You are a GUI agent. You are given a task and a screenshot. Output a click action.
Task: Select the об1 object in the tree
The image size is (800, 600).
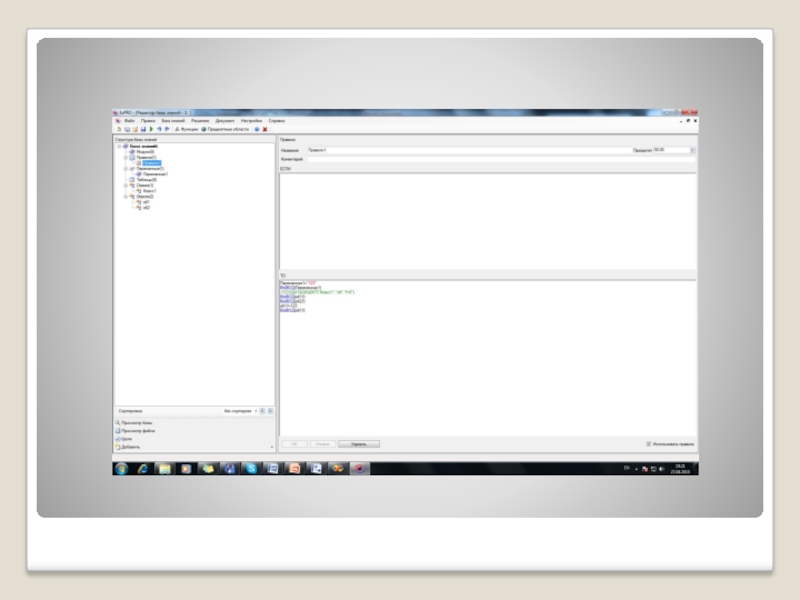pos(146,203)
